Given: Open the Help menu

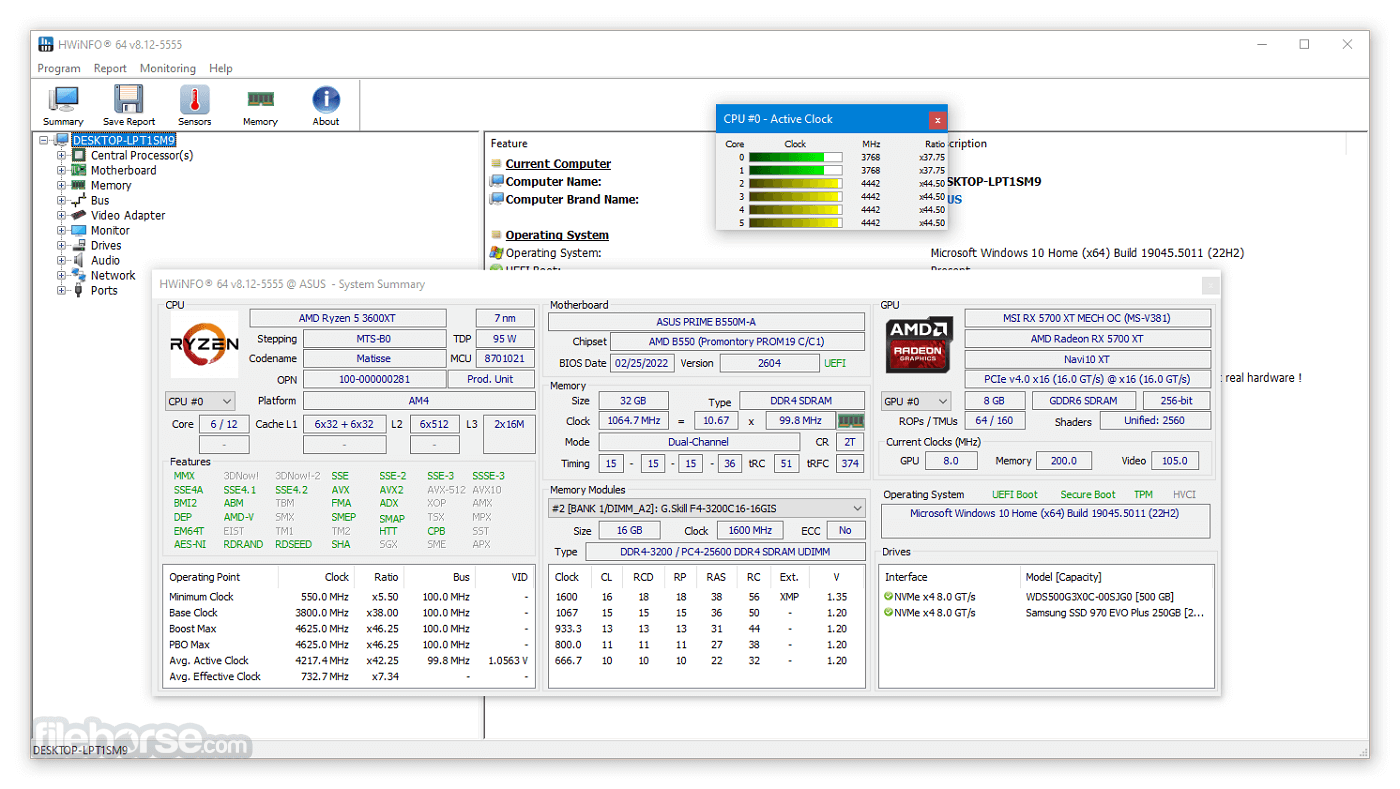Looking at the screenshot, I should pyautogui.click(x=221, y=68).
